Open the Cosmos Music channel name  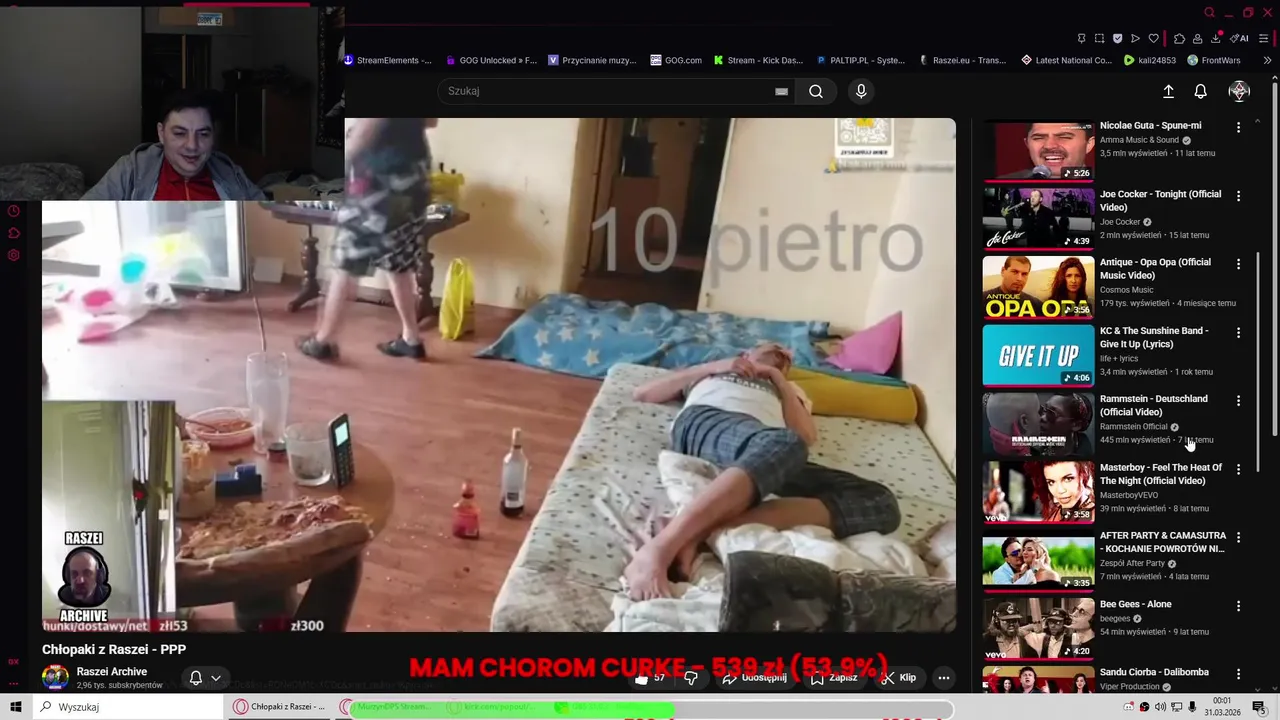1126,290
